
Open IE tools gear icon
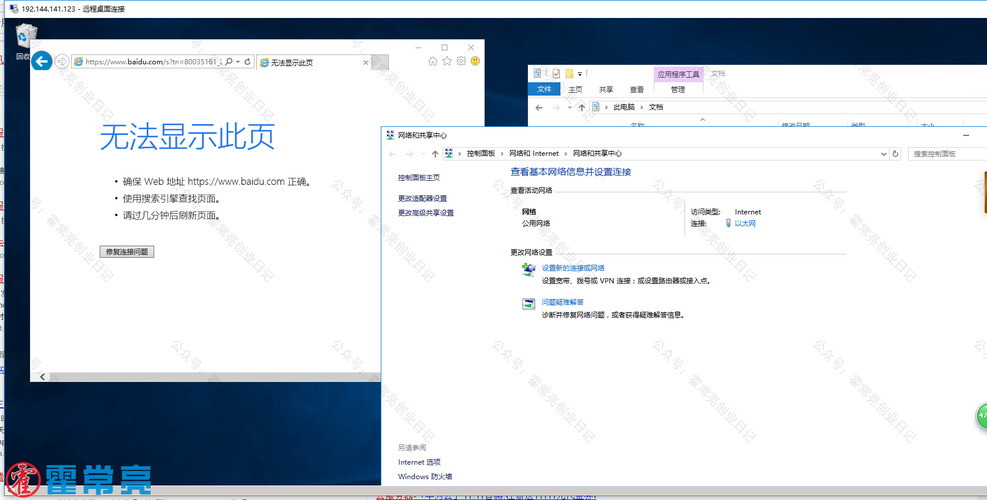pyautogui.click(x=461, y=61)
